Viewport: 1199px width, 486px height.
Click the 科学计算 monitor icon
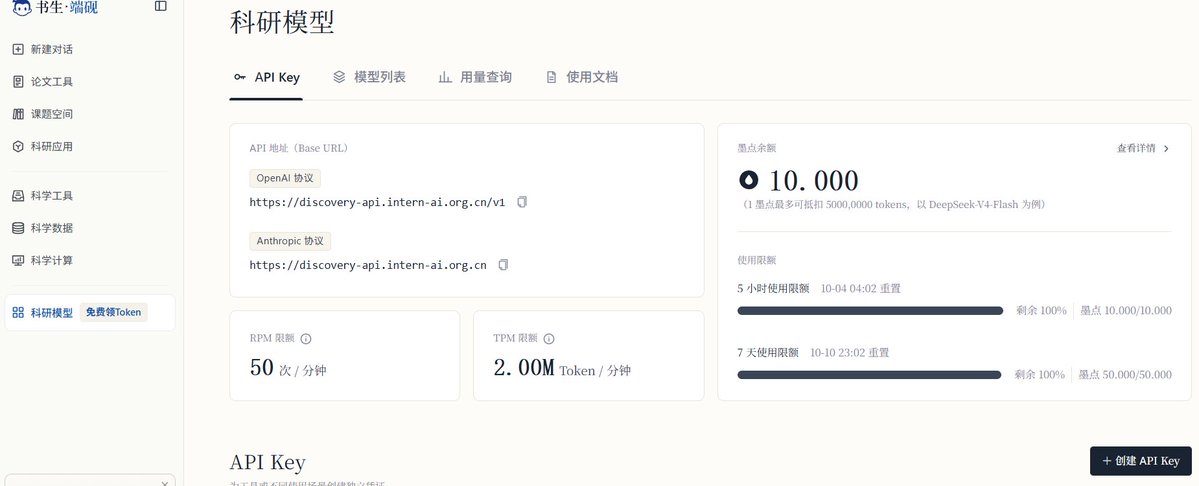pos(18,261)
